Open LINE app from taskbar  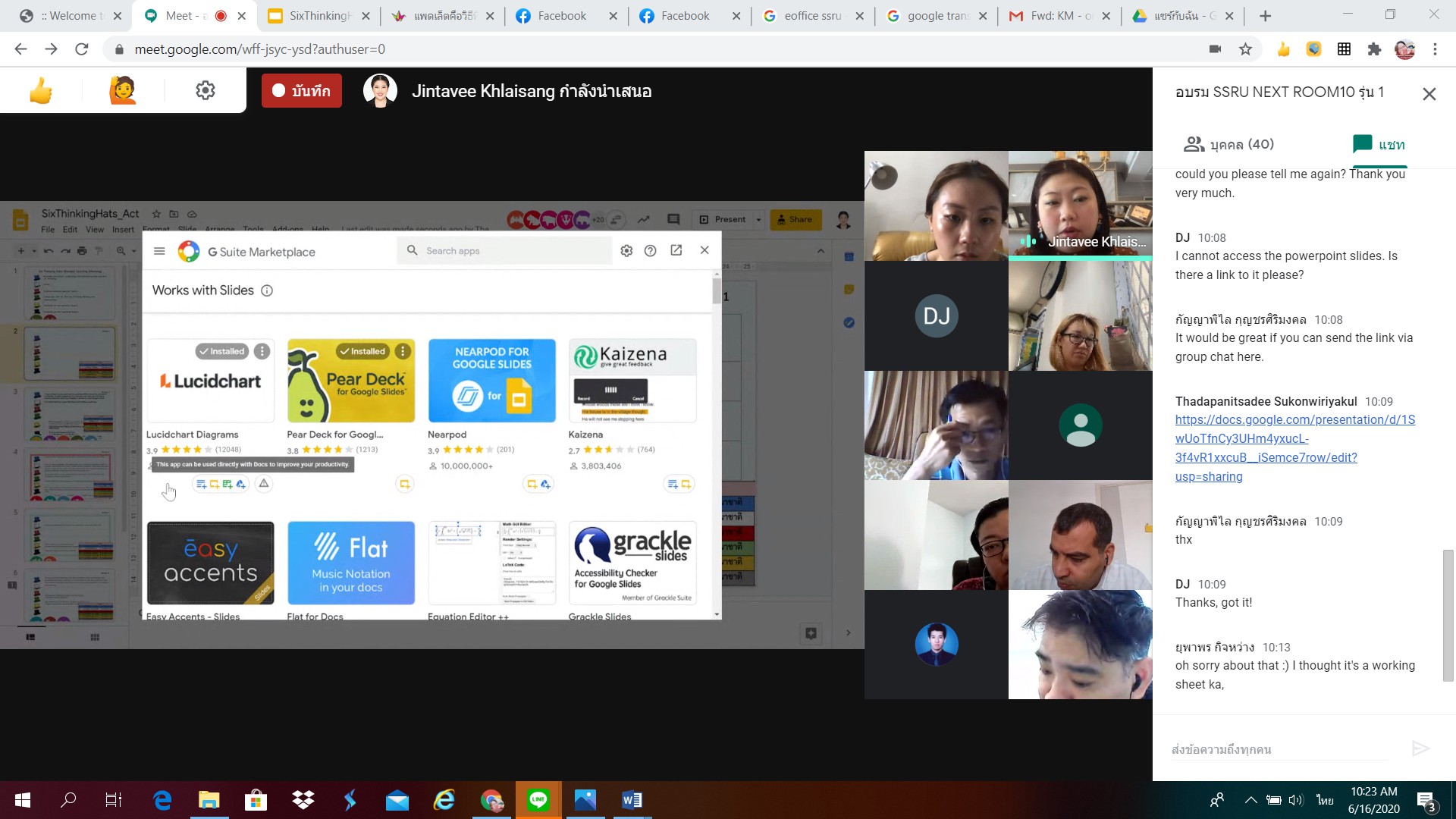pos(538,800)
